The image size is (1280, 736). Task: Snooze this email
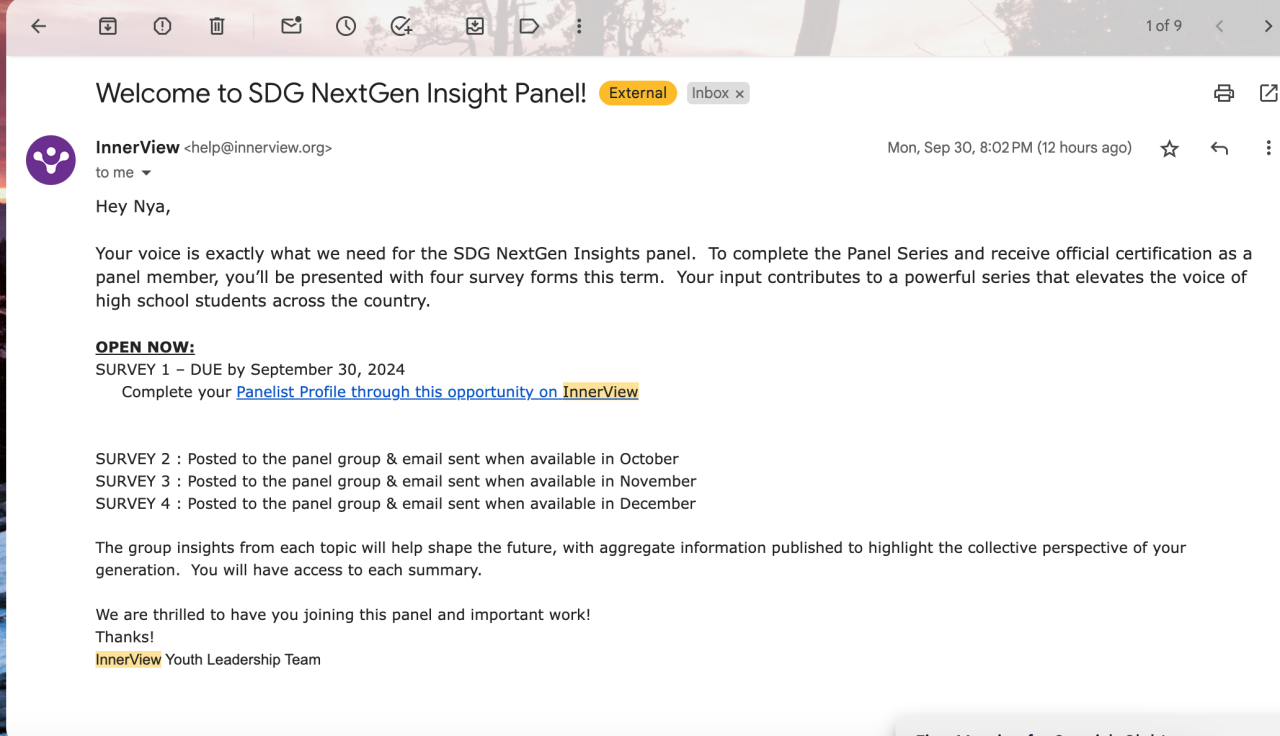point(346,27)
